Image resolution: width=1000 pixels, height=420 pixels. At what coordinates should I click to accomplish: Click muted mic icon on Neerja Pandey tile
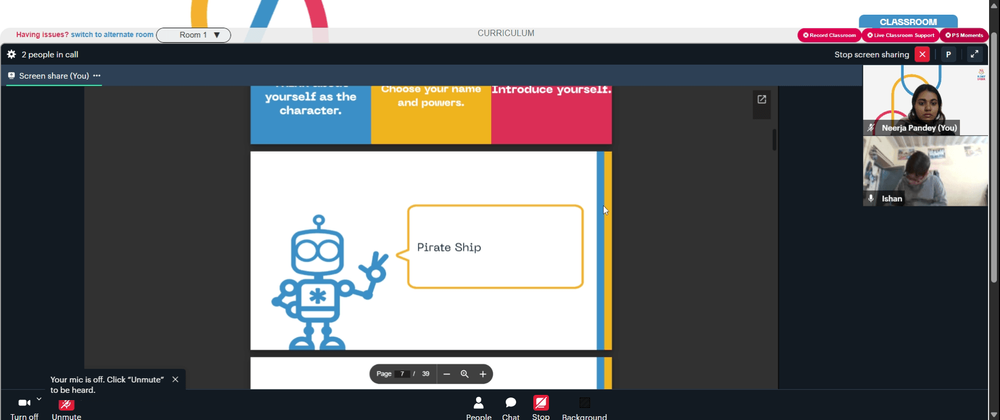click(871, 128)
